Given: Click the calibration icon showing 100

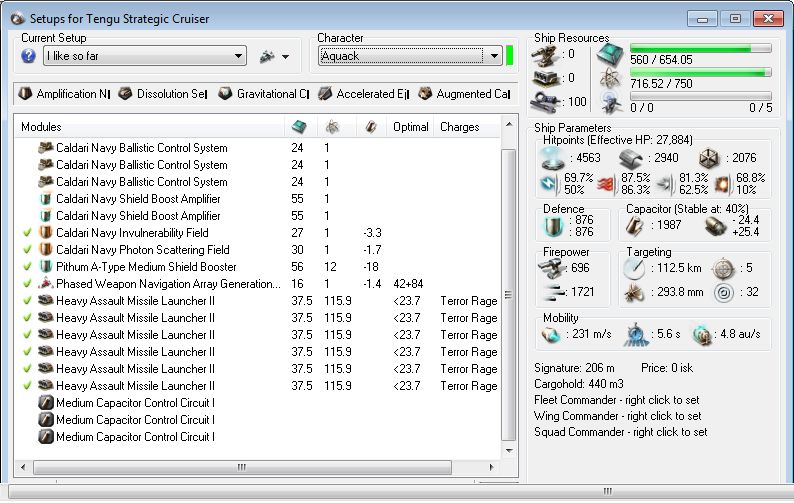Looking at the screenshot, I should click(545, 102).
